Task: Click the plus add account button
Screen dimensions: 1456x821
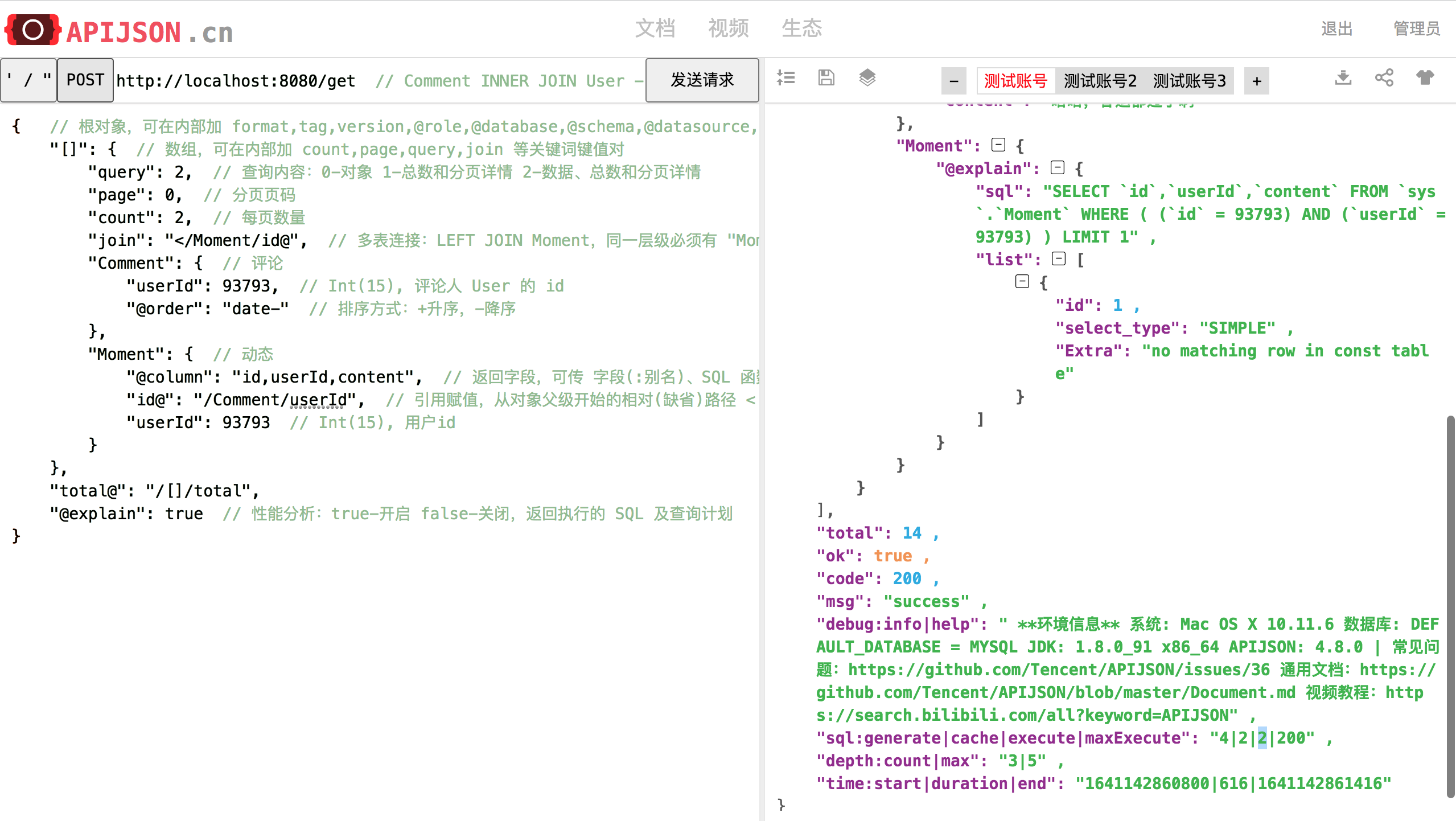Action: tap(1256, 81)
